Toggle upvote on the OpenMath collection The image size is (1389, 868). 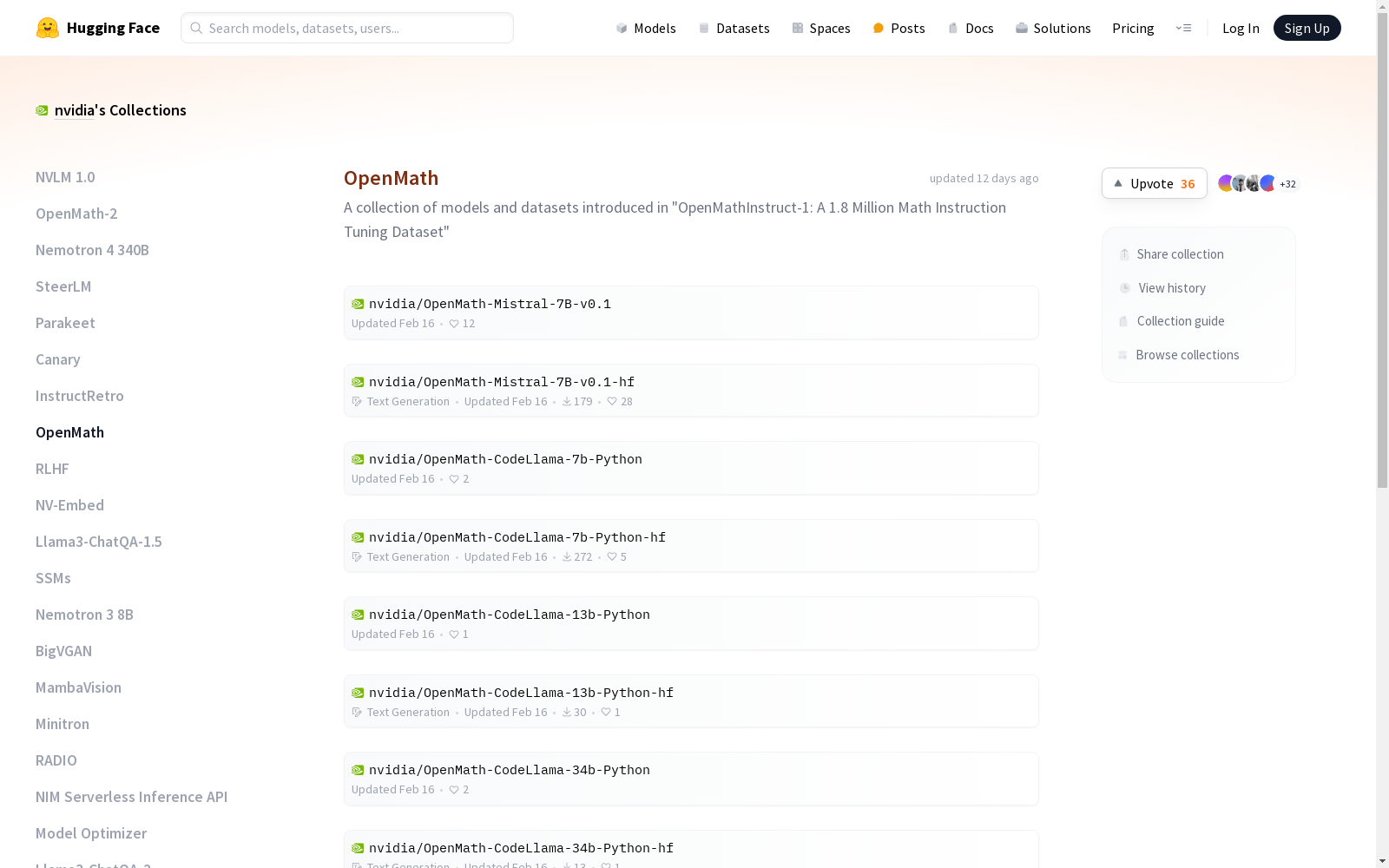(x=1153, y=183)
